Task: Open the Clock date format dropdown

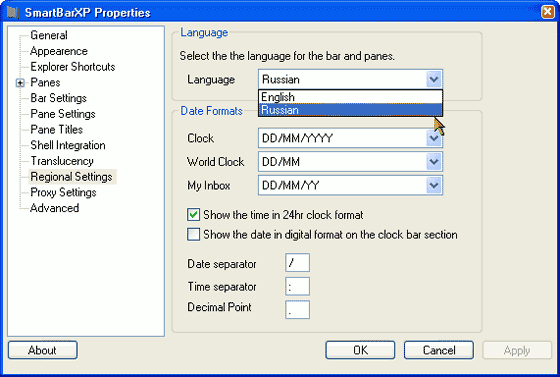Action: coord(434,138)
